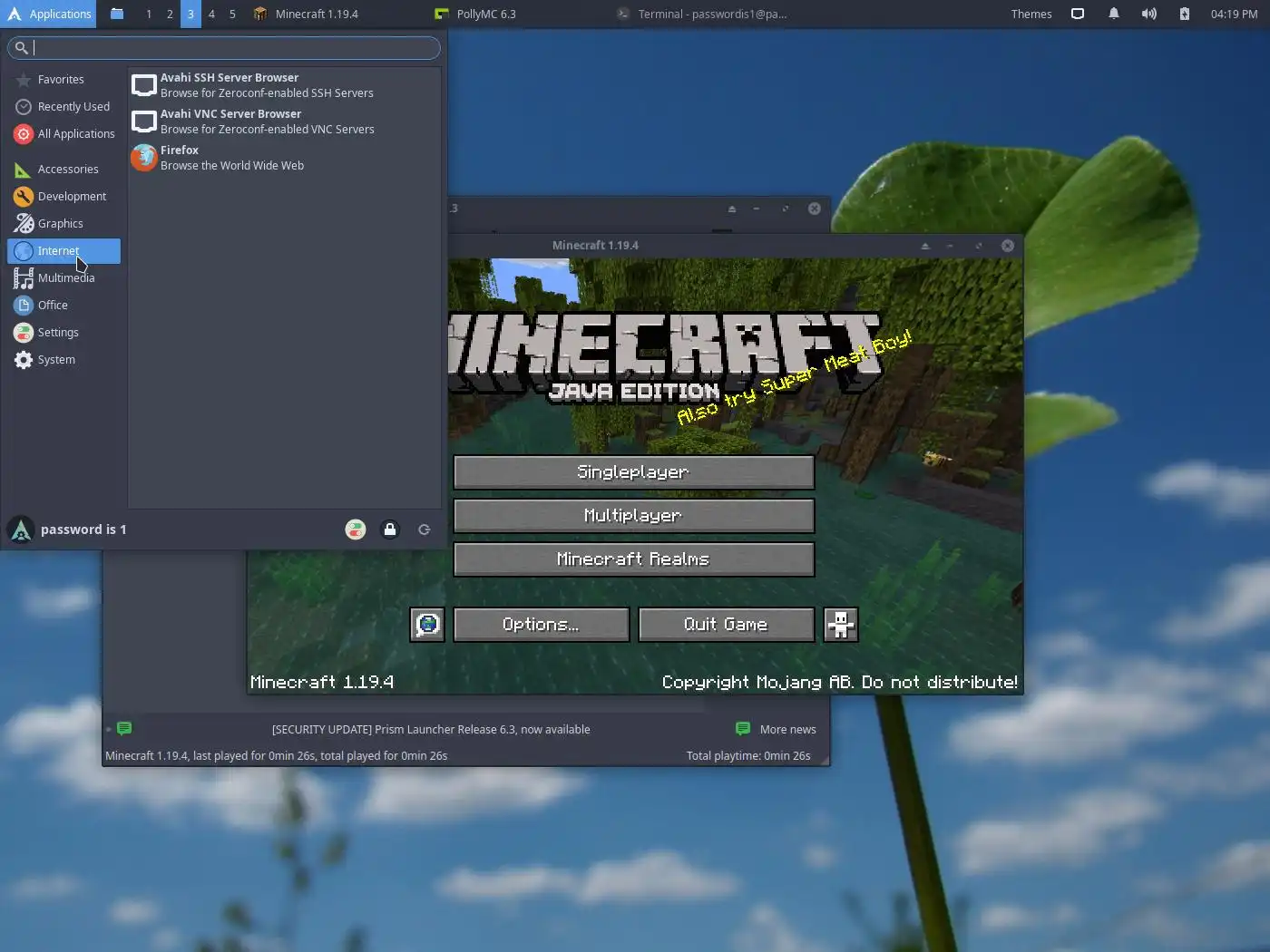Open the Development category
The height and width of the screenshot is (952, 1270).
(63, 197)
